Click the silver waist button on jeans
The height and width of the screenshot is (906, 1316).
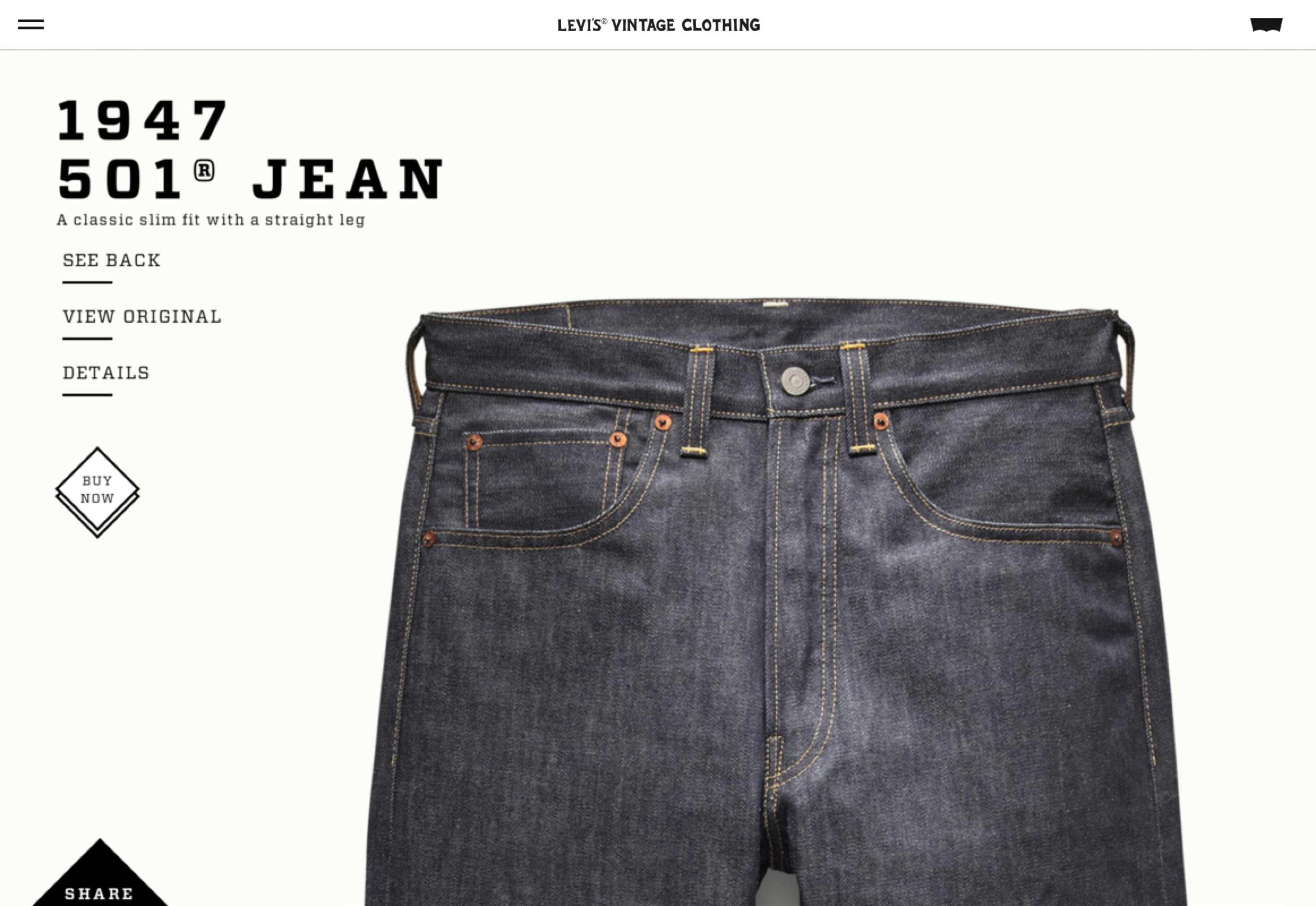(794, 381)
